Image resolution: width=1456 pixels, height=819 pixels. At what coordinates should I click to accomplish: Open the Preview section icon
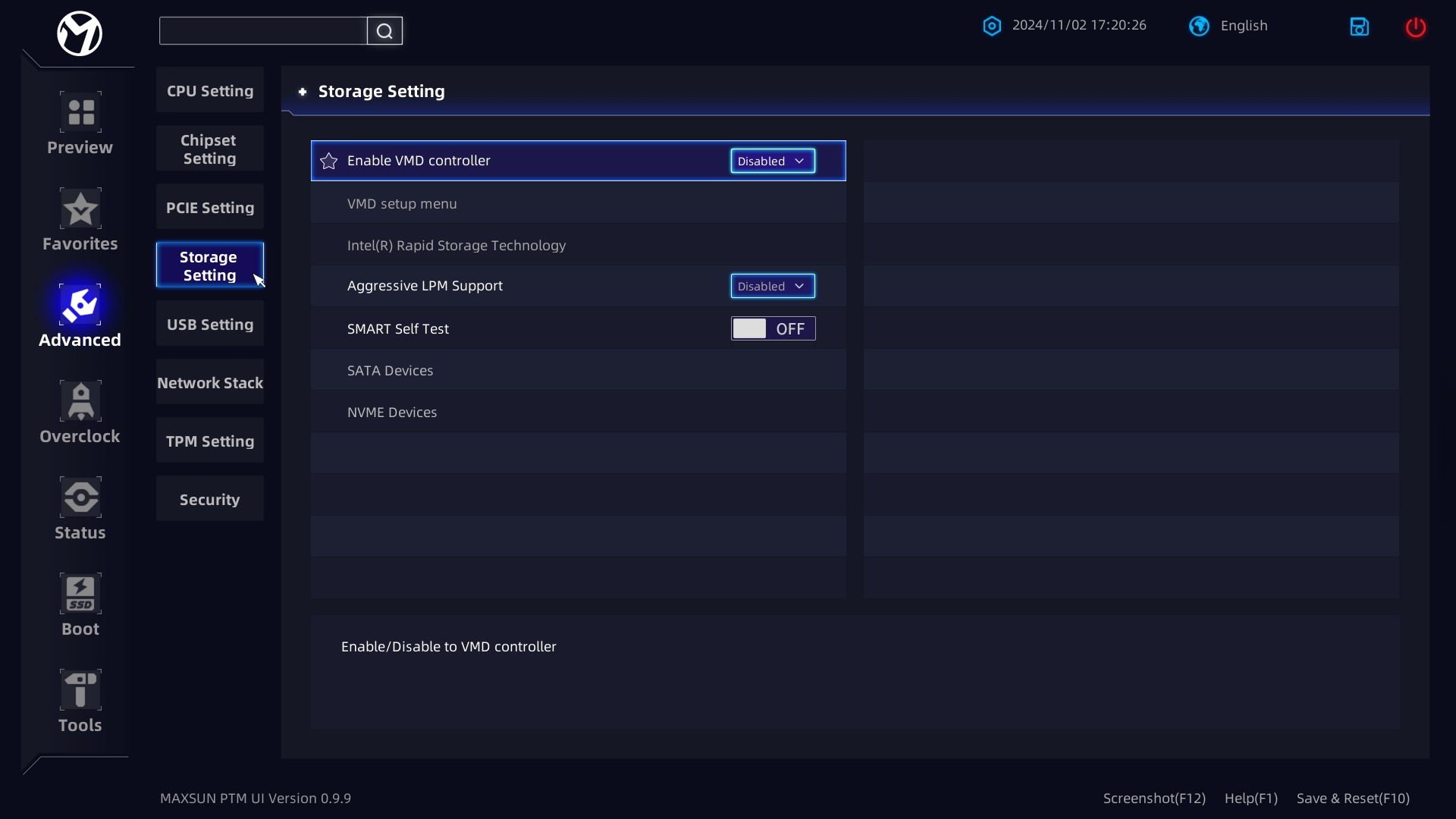click(x=80, y=112)
